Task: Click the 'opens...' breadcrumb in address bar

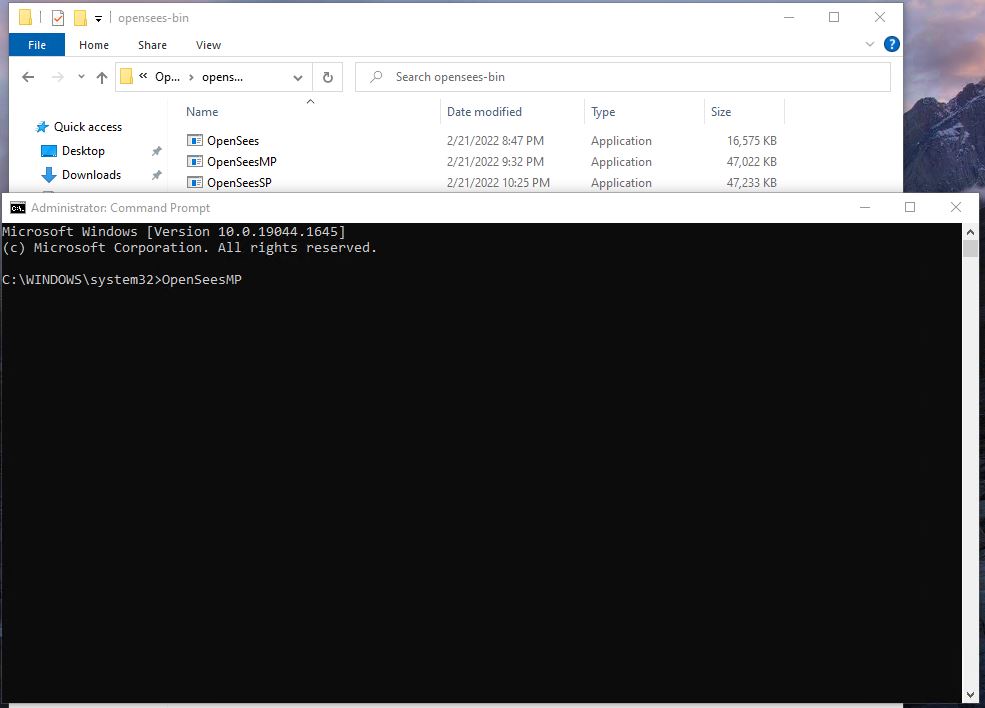Action: pos(222,77)
